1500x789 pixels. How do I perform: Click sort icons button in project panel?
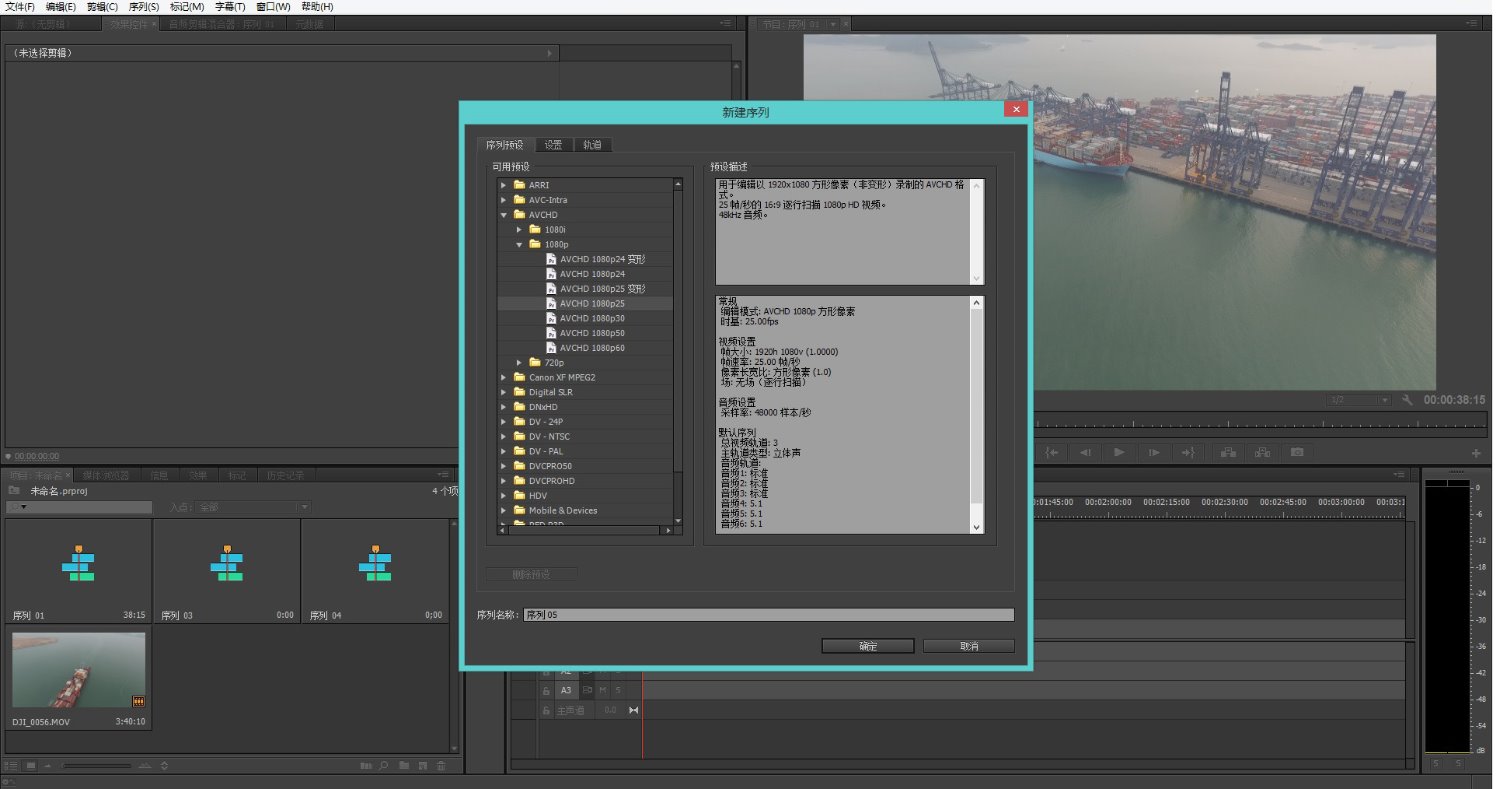(165, 766)
